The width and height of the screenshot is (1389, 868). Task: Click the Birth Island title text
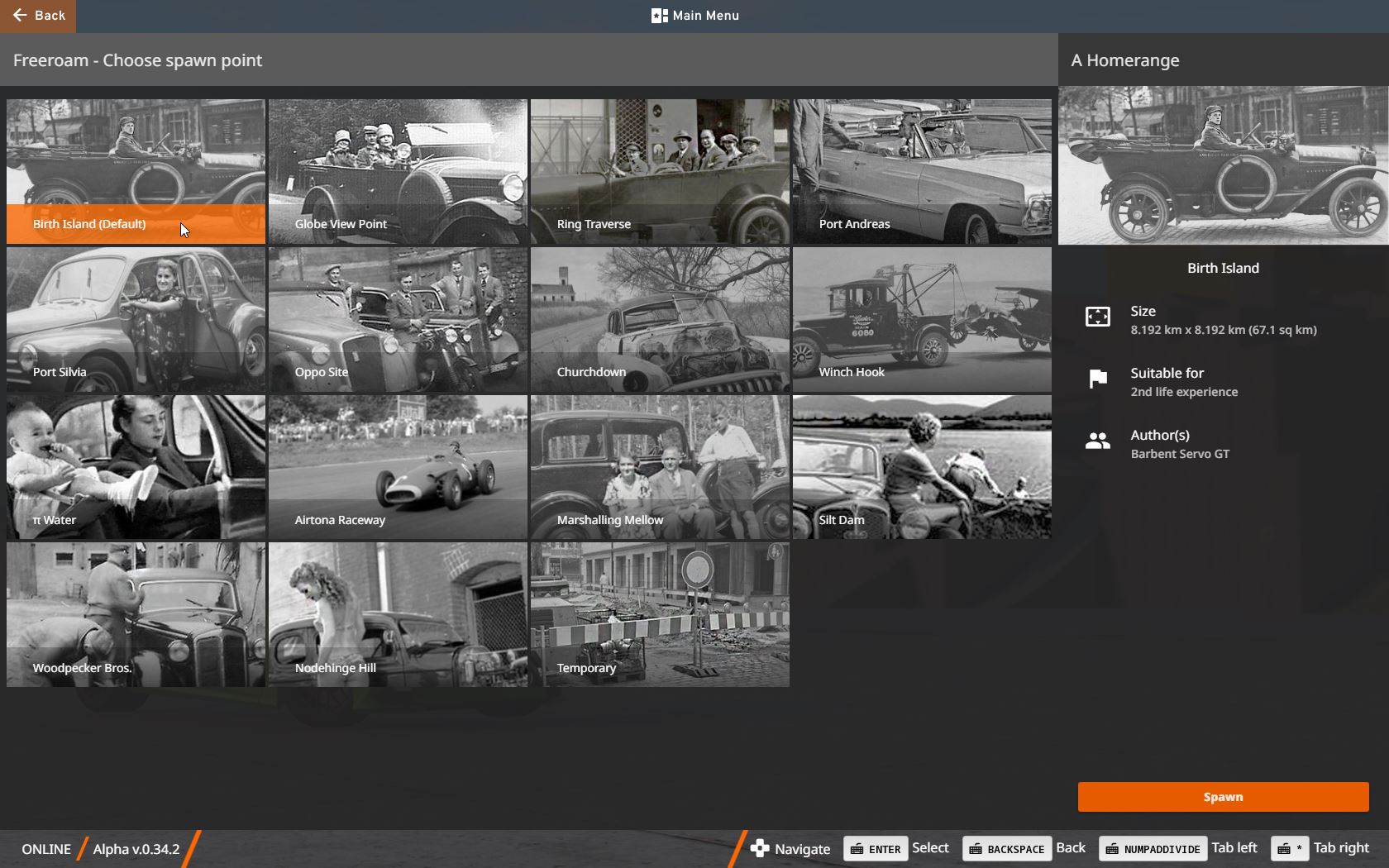(x=1223, y=268)
